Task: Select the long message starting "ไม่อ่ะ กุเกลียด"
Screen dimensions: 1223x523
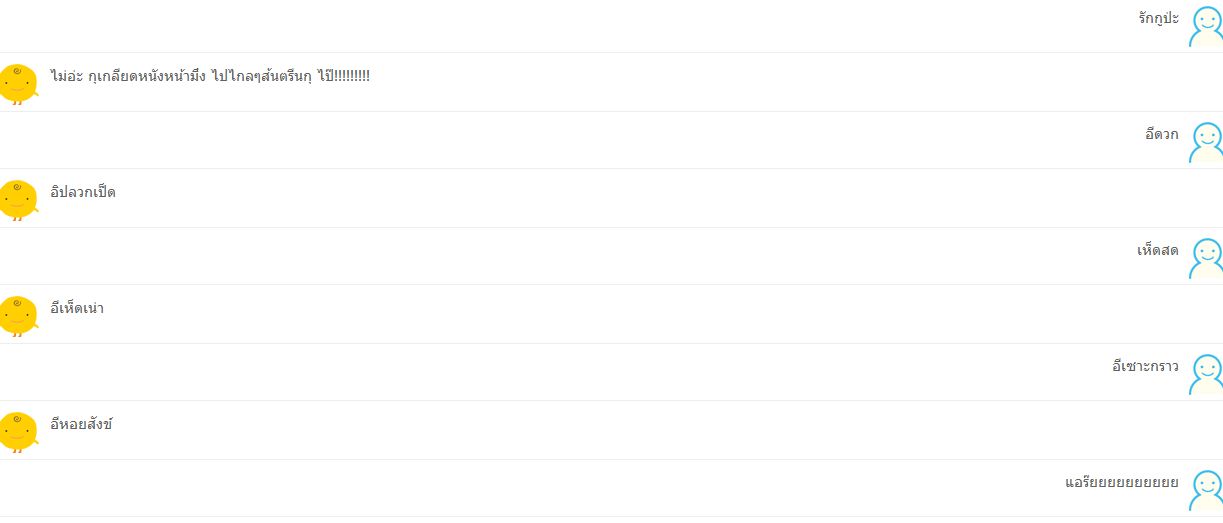Action: click(210, 76)
